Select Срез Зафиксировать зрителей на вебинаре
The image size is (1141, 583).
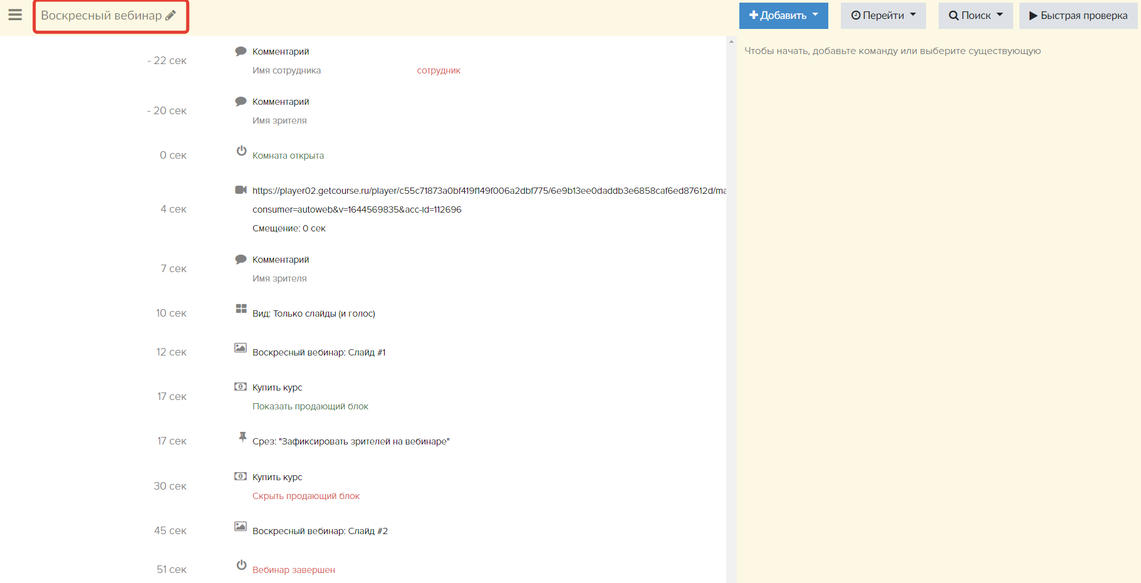point(351,442)
